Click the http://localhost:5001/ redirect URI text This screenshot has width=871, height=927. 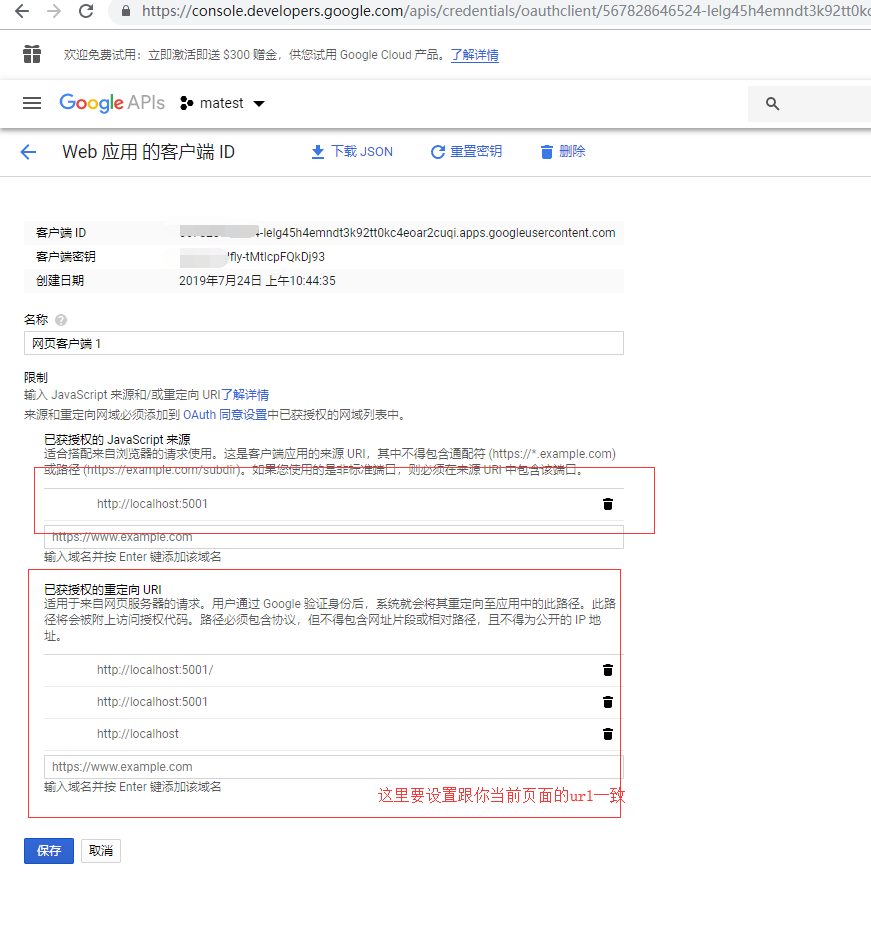click(x=155, y=670)
